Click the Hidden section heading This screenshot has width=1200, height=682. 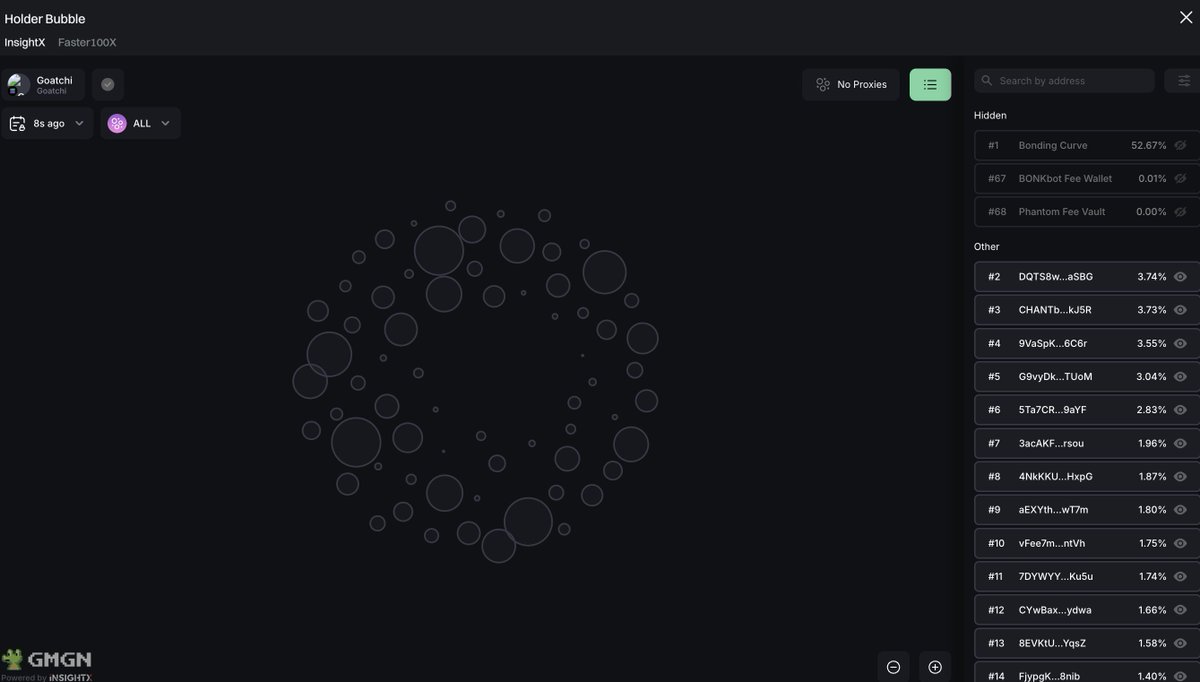point(990,115)
